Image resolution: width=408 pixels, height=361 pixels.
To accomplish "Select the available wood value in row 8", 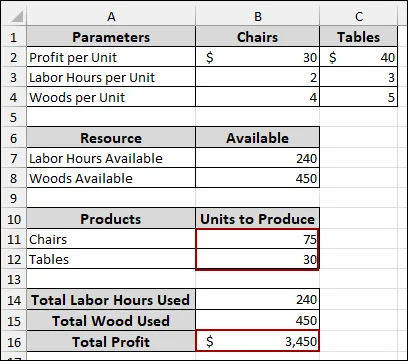I will (x=257, y=178).
